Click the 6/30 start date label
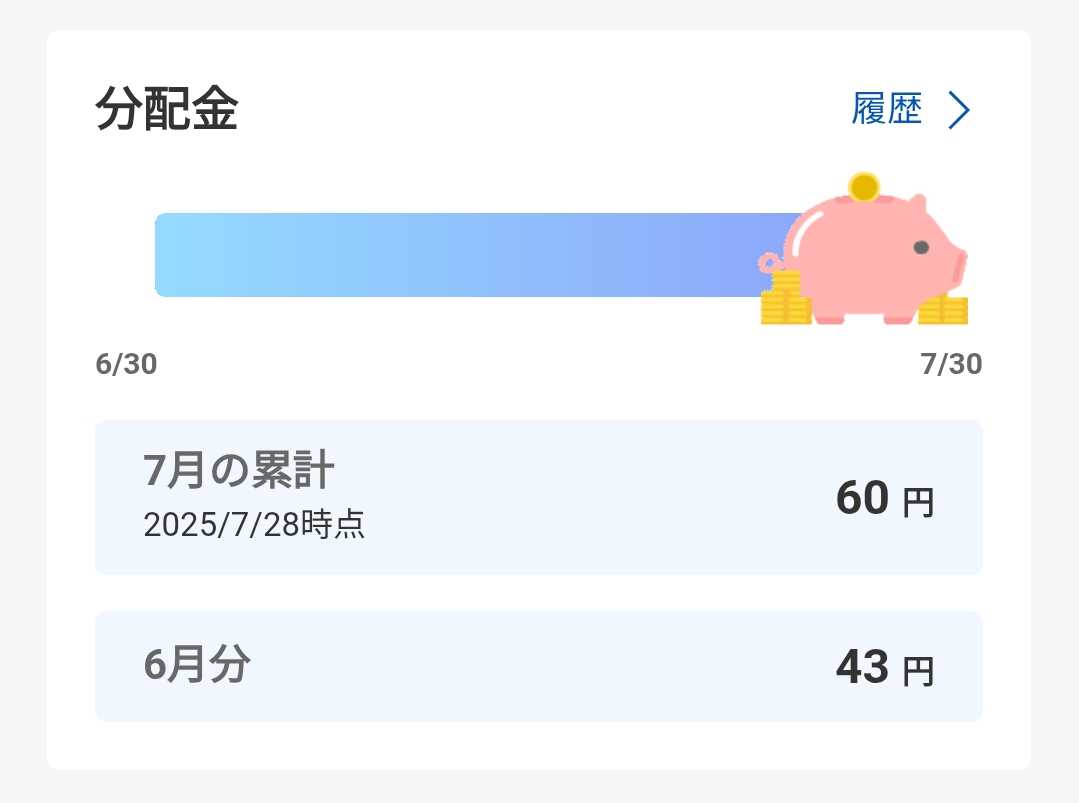 coord(127,364)
